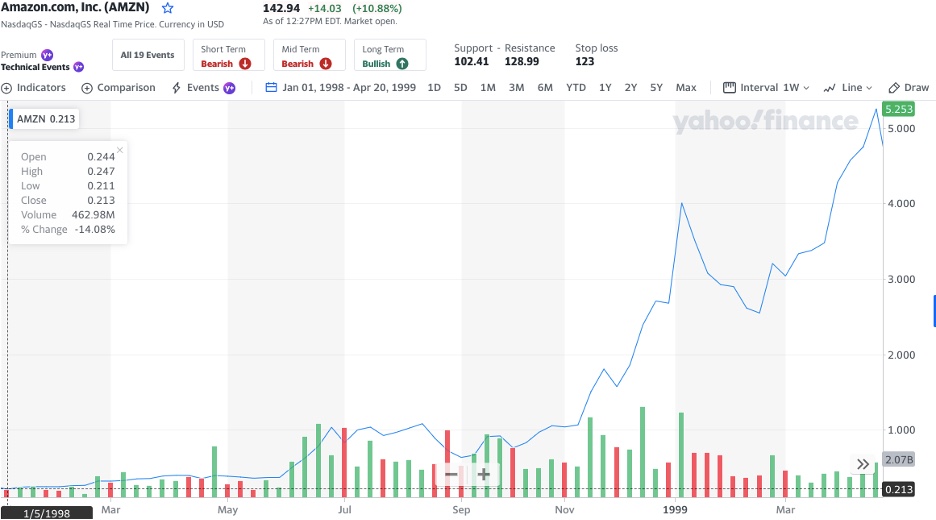Click the 1999 x-axis label

[675, 509]
